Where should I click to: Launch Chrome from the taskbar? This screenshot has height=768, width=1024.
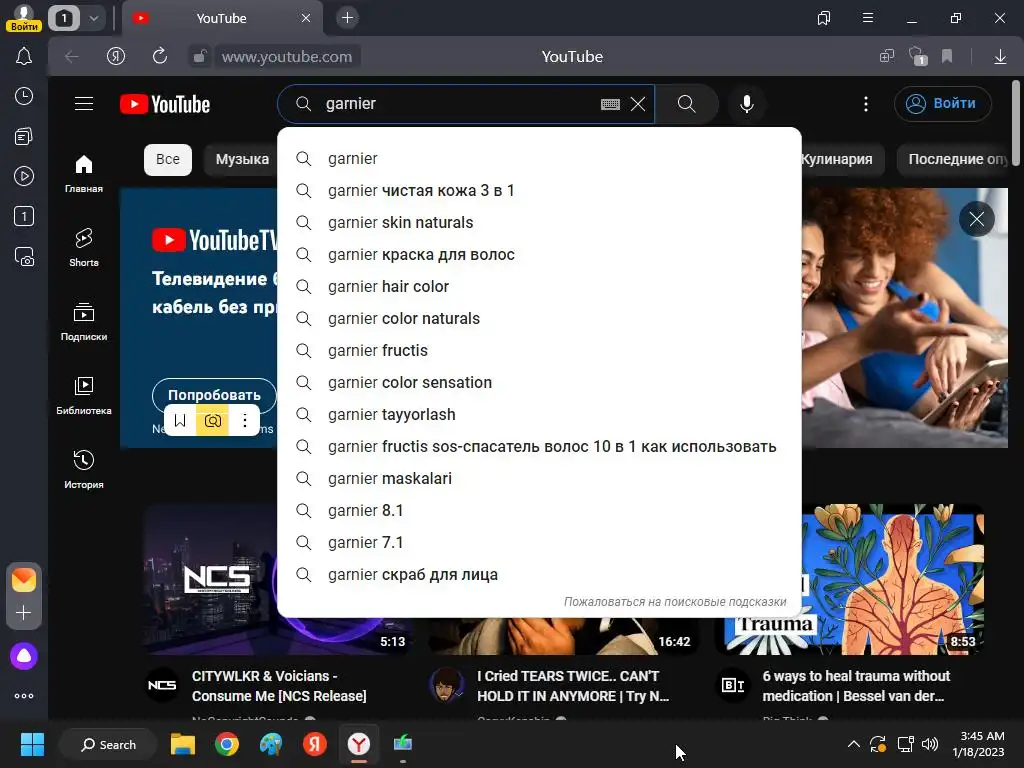click(227, 744)
